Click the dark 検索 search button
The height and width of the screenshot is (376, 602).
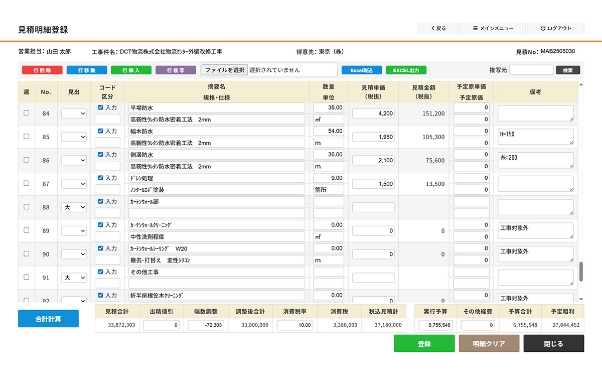(x=568, y=70)
